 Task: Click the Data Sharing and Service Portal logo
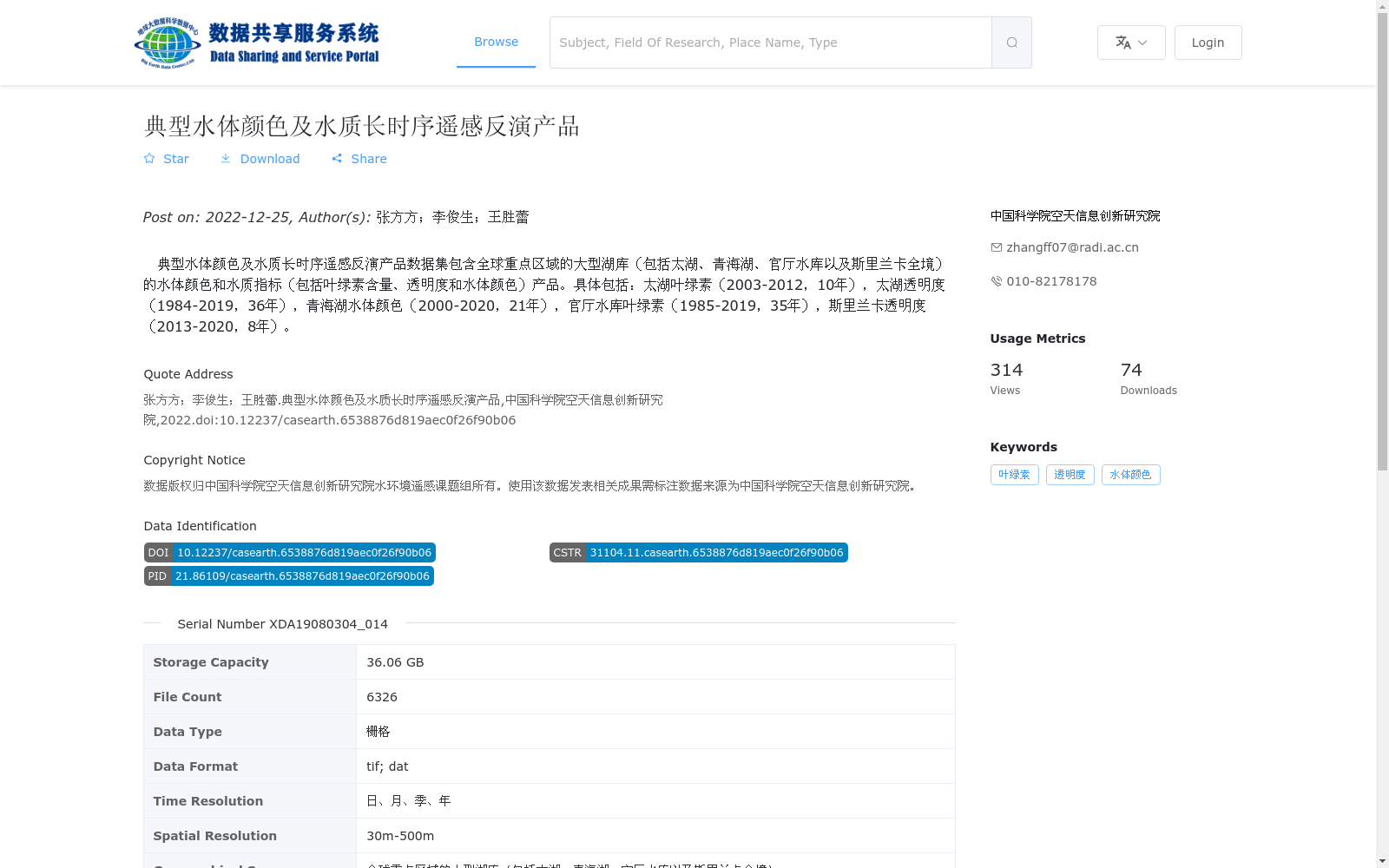[x=257, y=43]
